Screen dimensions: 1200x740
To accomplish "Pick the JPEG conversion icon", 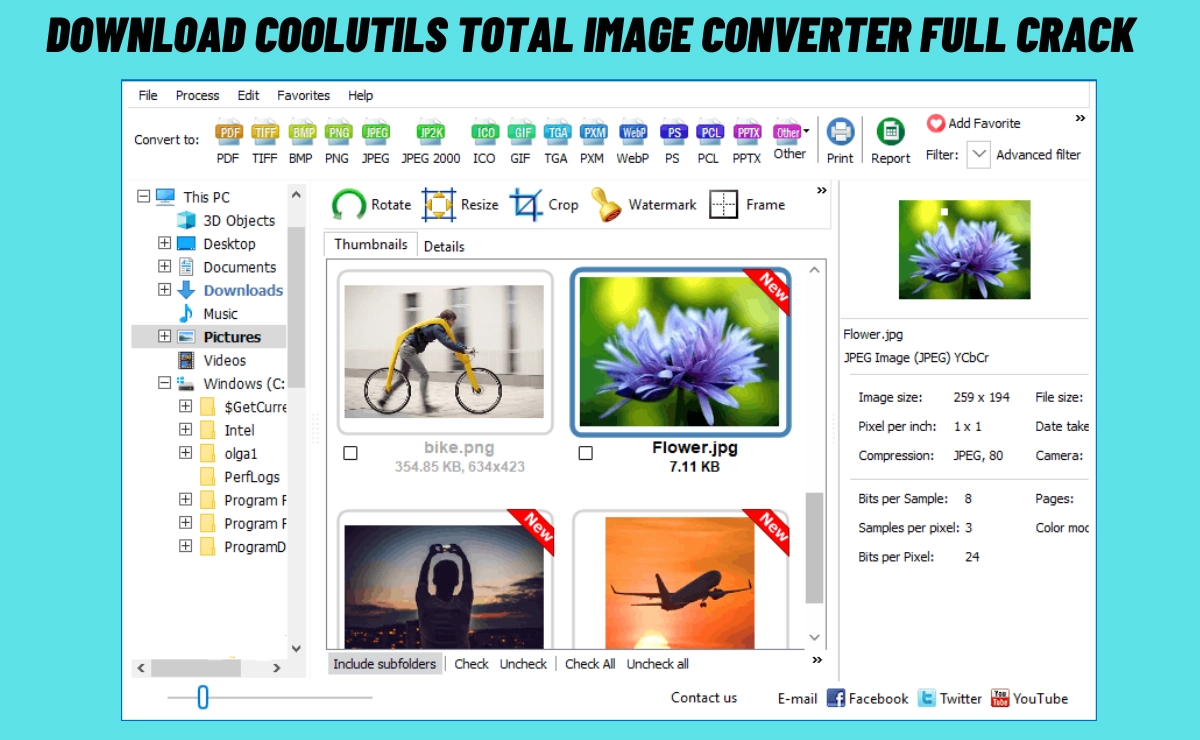I will point(376,142).
